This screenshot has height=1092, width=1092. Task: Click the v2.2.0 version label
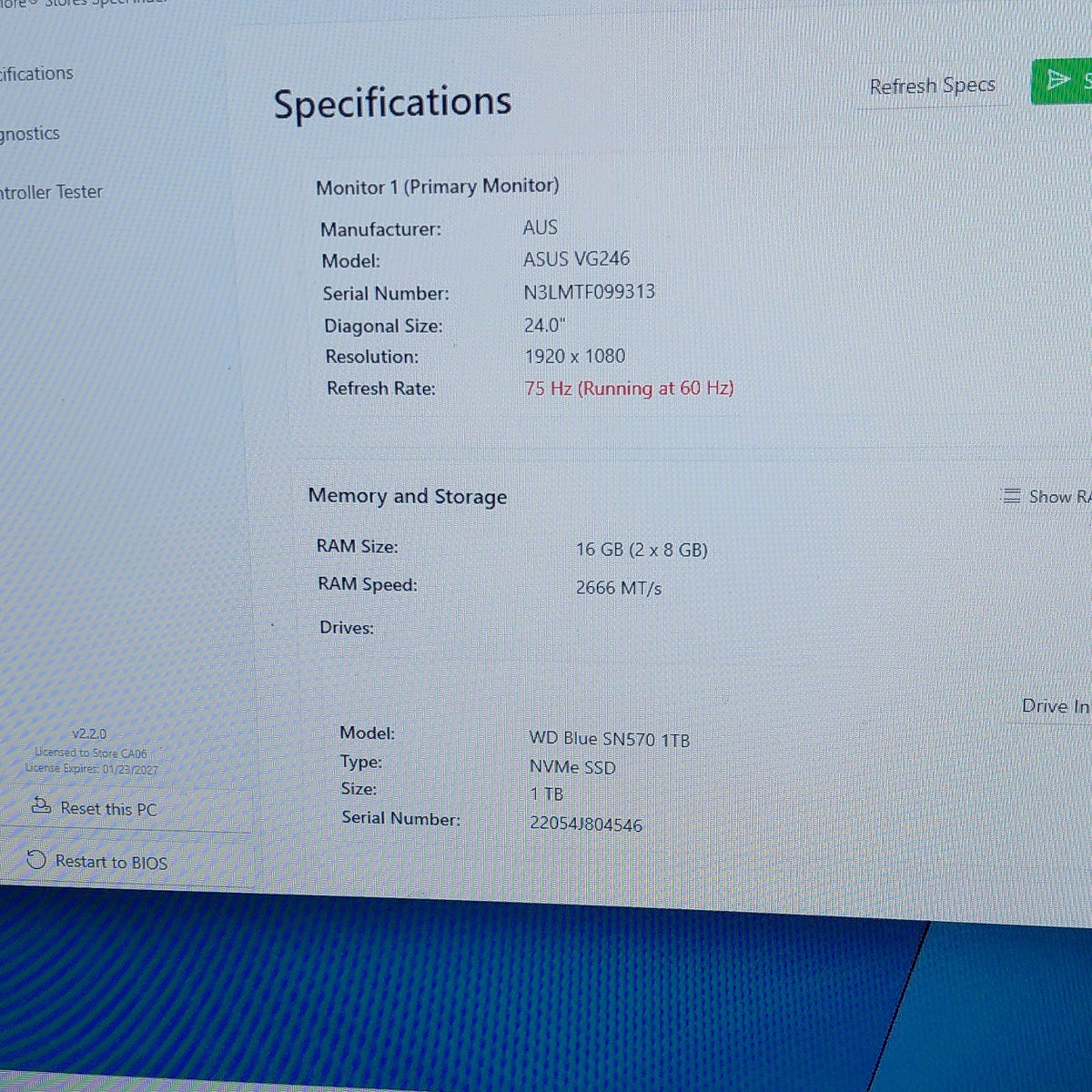pos(89,733)
